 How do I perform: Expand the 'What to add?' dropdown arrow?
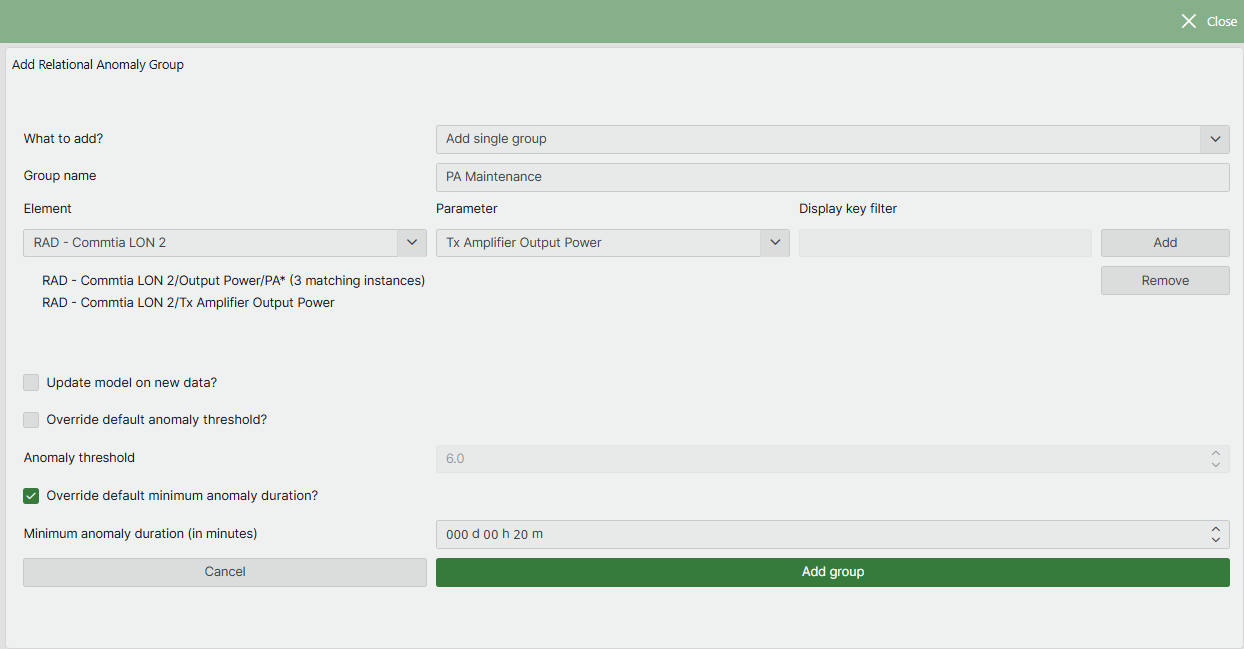1215,139
